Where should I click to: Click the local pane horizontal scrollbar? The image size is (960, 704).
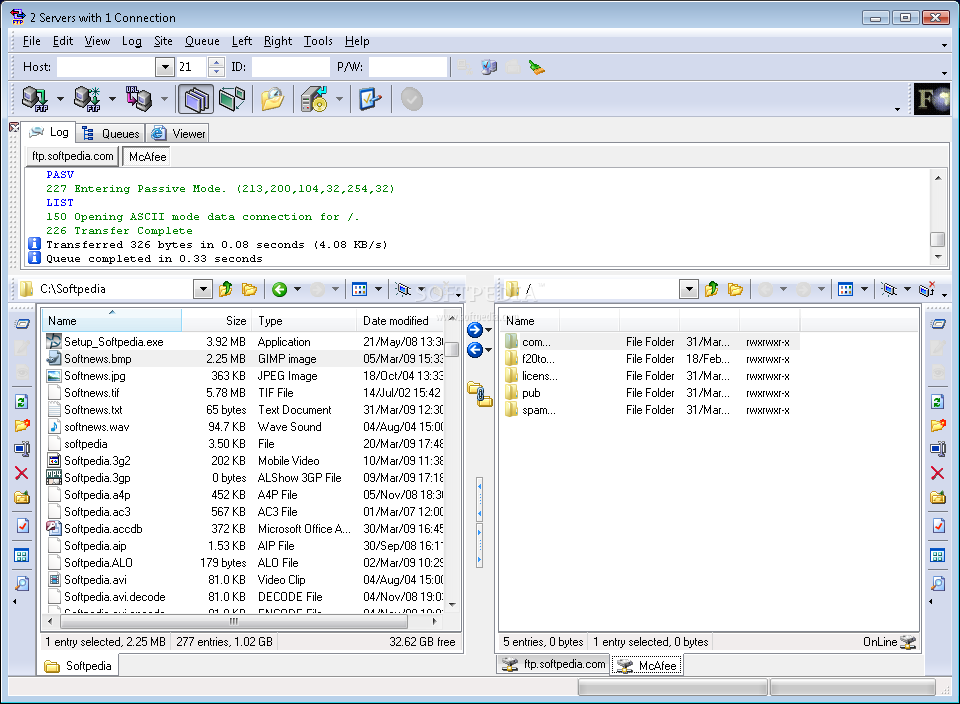pyautogui.click(x=234, y=621)
